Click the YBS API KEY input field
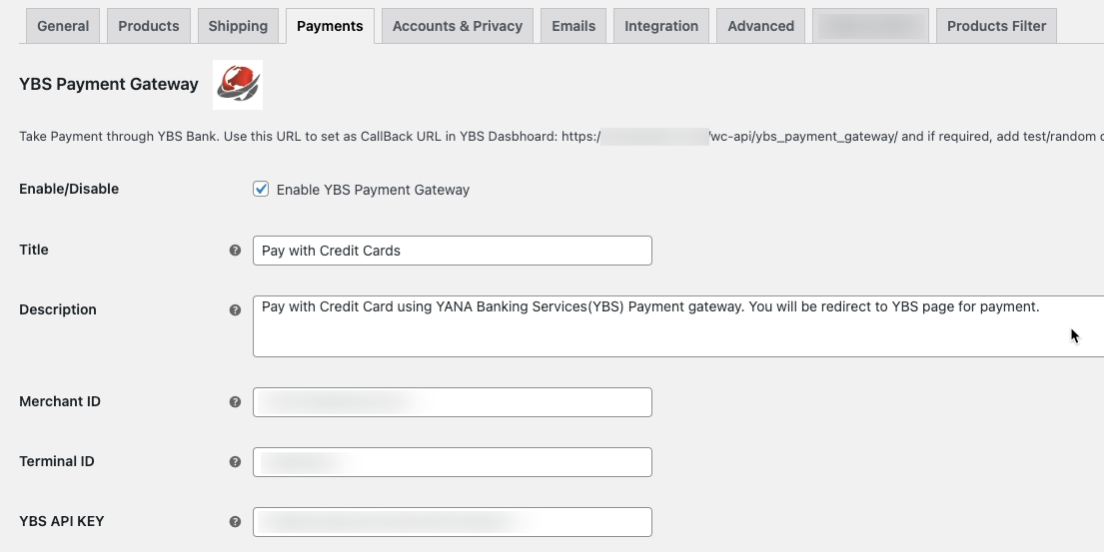1104x552 pixels. (x=452, y=522)
